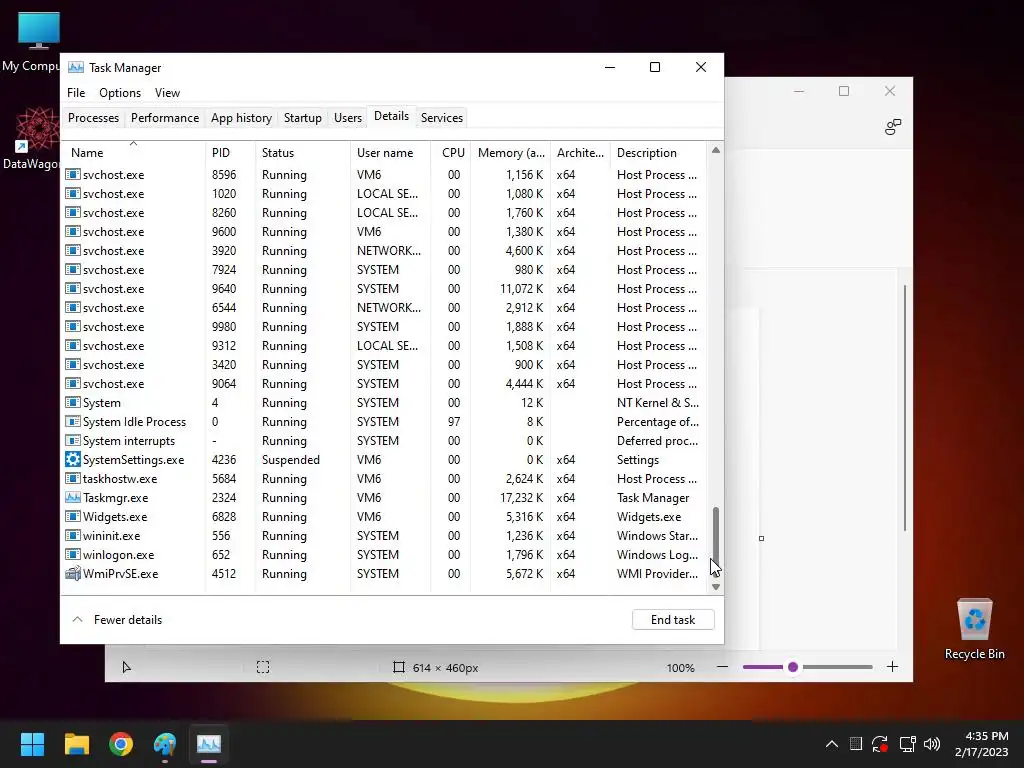Screen dimensions: 1024x768
Task: Sort by the CPU column header
Action: tap(451, 153)
